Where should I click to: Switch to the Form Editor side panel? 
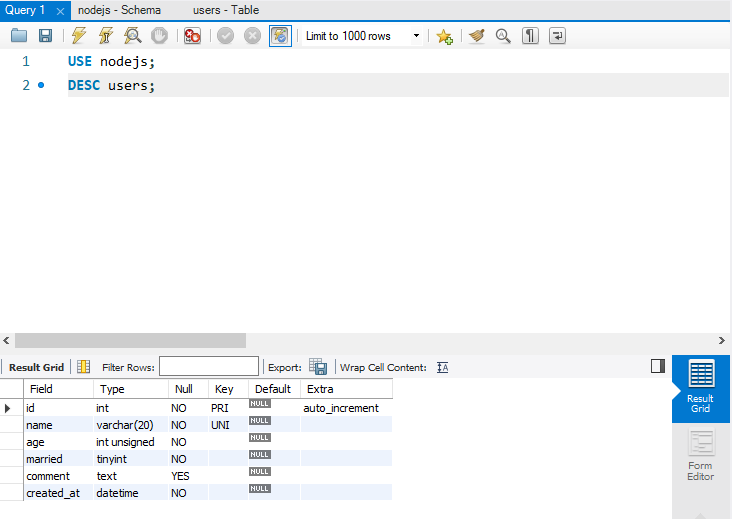(x=701, y=456)
